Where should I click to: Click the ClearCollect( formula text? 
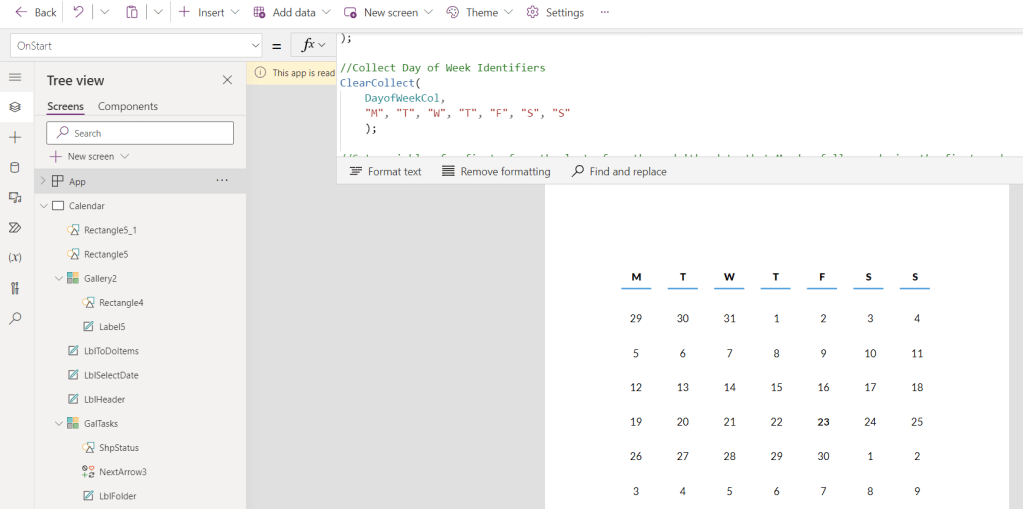pyautogui.click(x=381, y=83)
